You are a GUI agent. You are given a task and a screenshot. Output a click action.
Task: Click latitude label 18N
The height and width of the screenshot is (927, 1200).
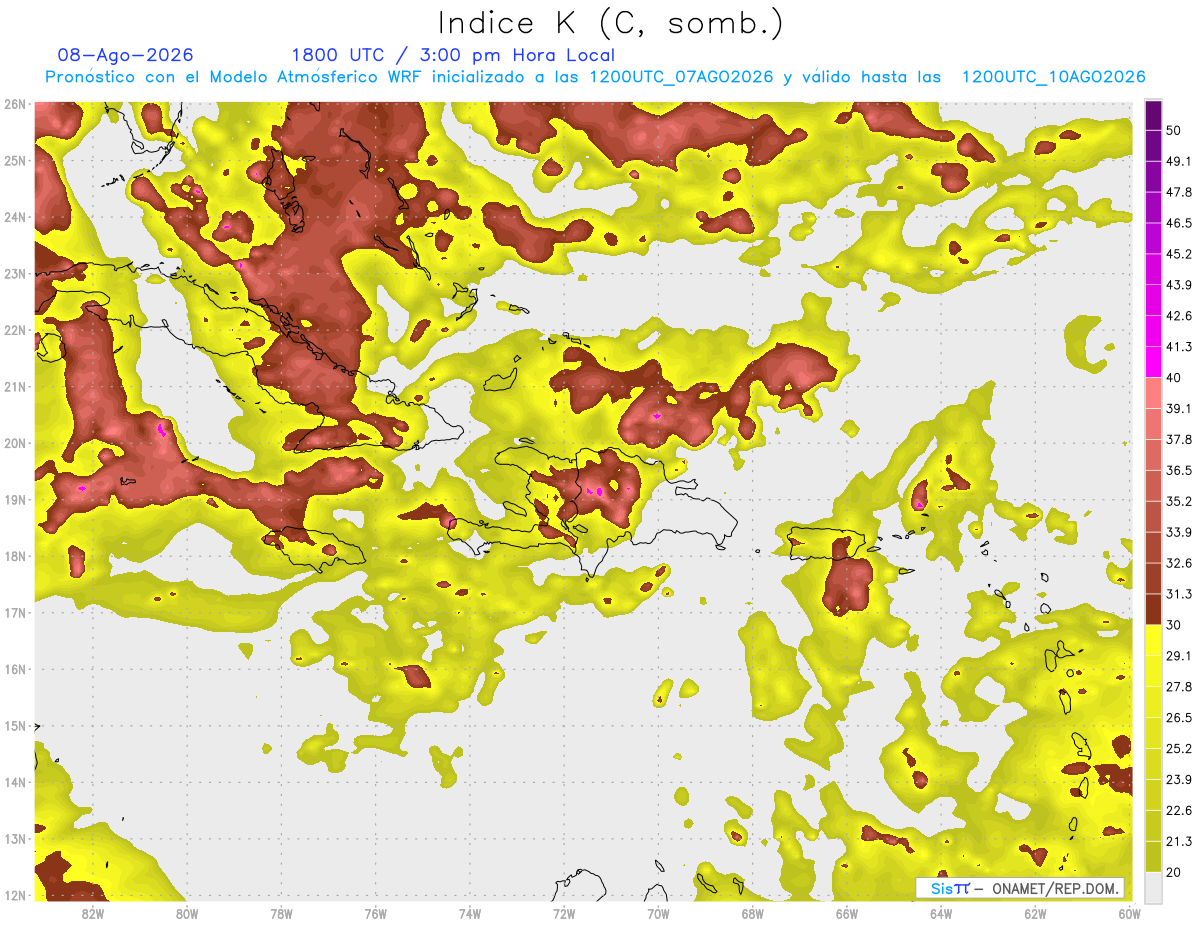point(14,556)
